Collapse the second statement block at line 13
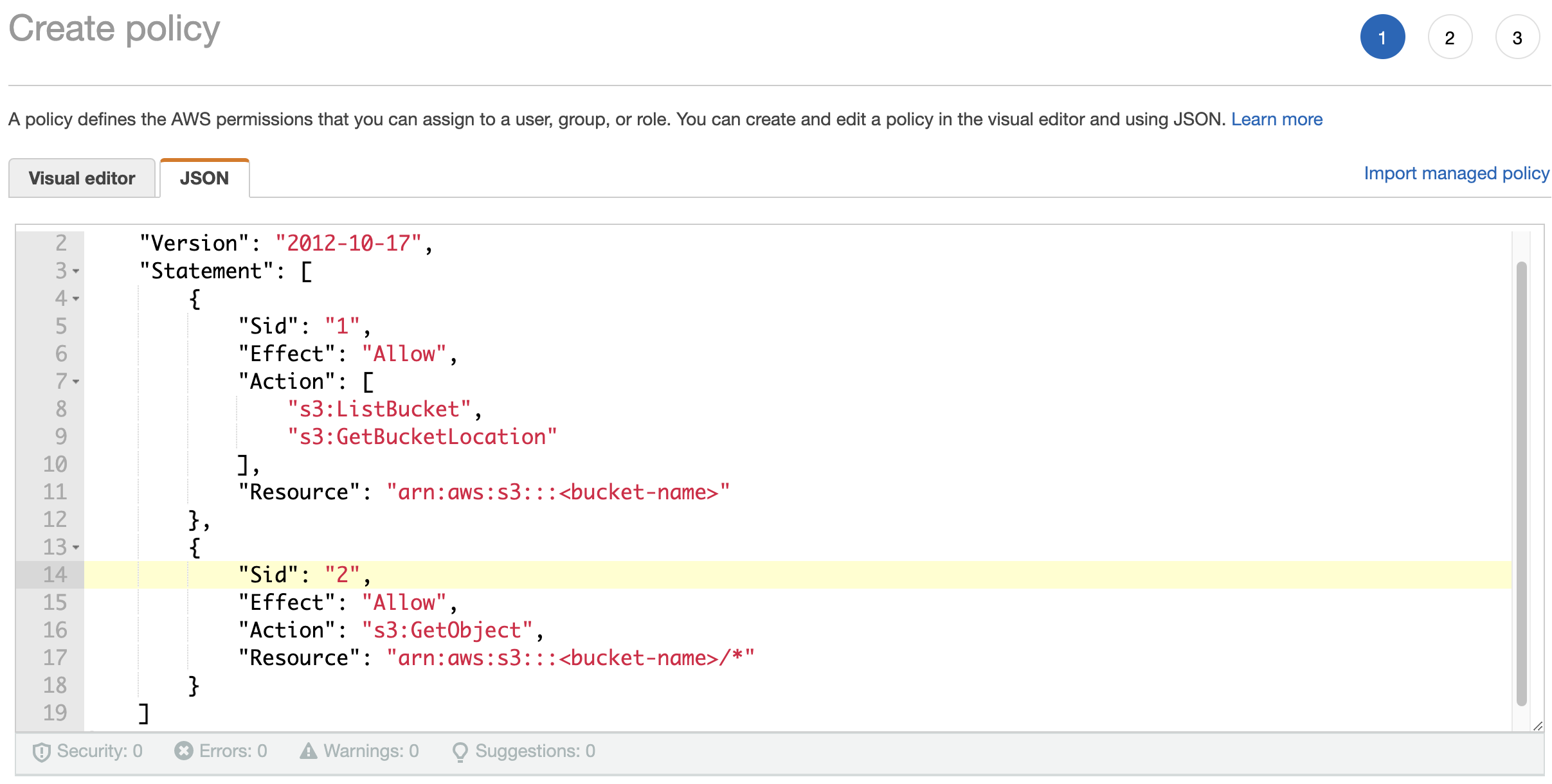The image size is (1552, 784). click(x=76, y=548)
